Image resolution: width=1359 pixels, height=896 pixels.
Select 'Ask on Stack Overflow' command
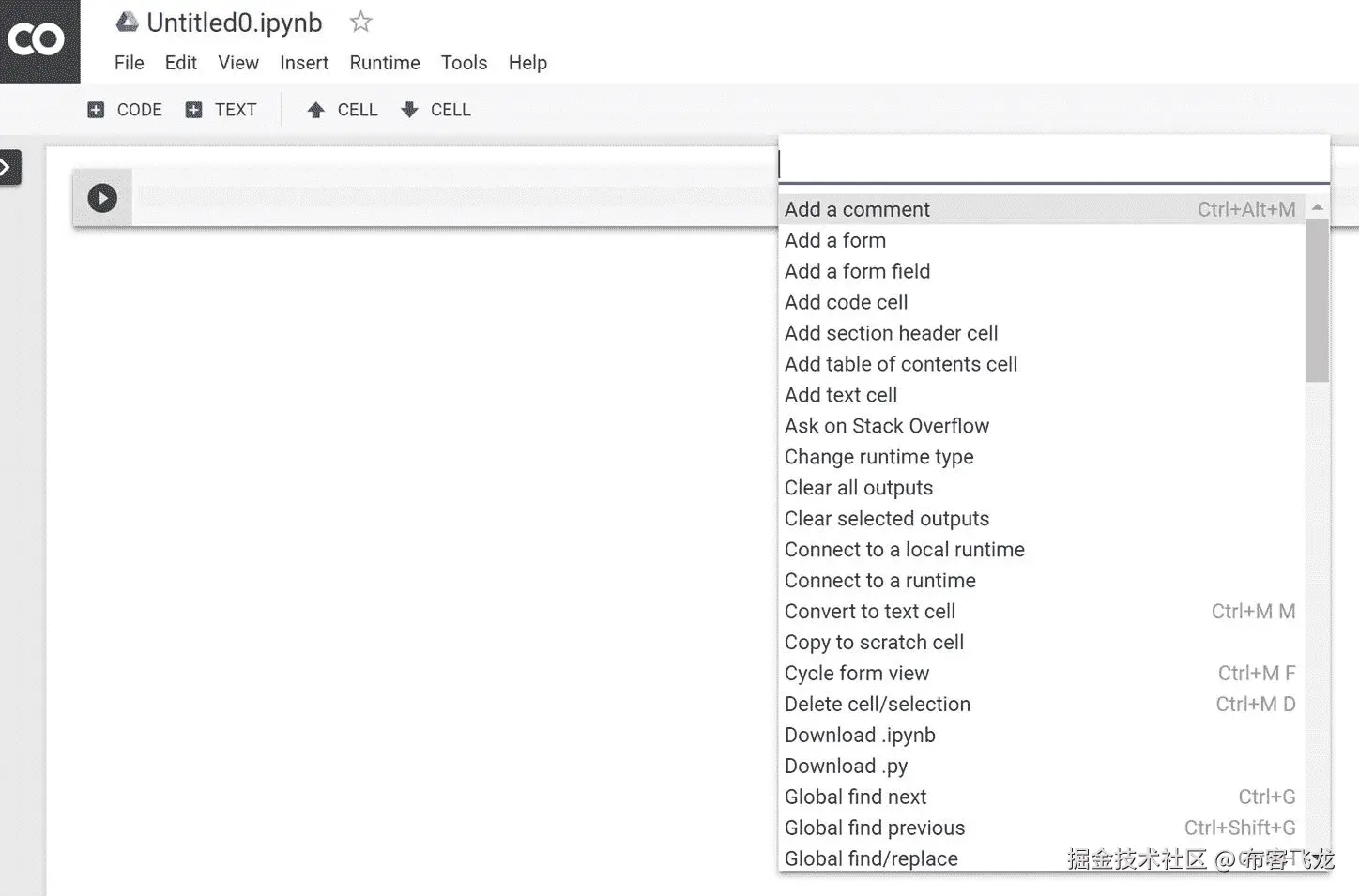[1042, 426]
